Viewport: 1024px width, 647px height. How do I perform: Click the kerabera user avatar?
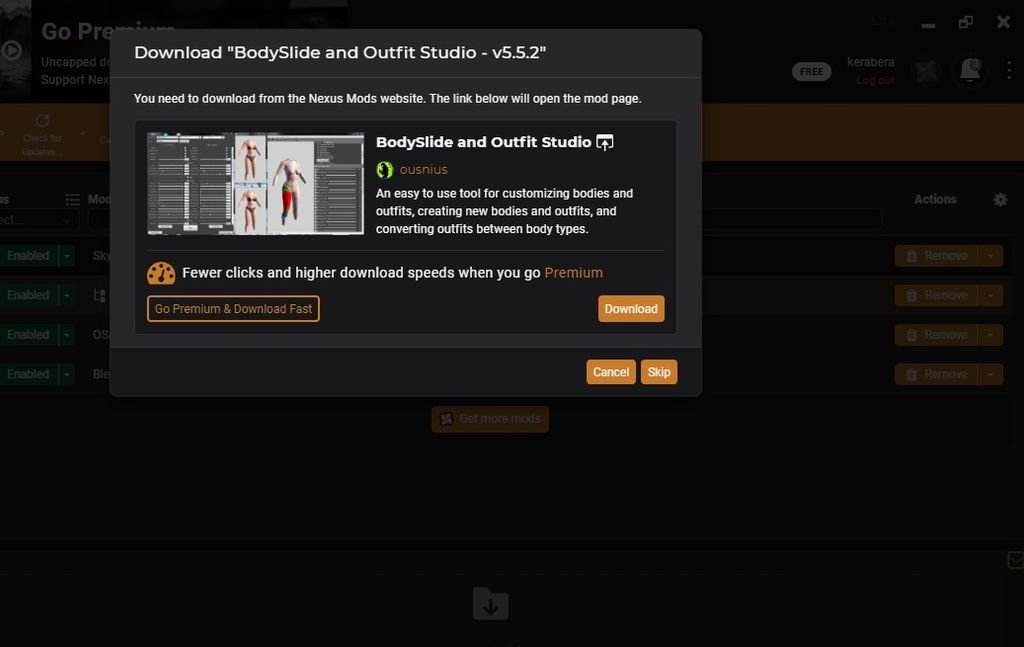pos(926,71)
